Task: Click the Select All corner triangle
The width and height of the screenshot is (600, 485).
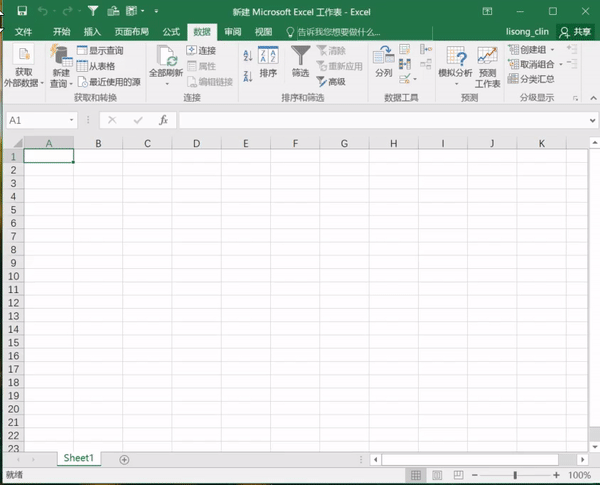Action: pos(18,143)
